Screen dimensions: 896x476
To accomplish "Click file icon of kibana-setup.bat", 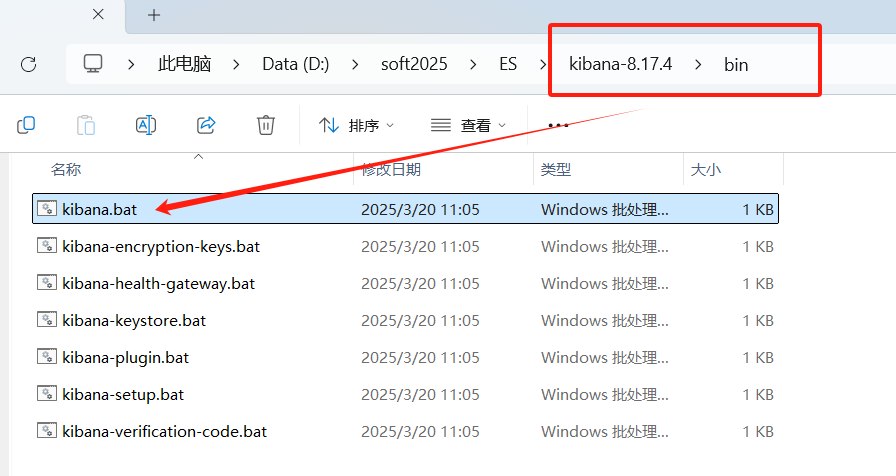I will (x=47, y=394).
